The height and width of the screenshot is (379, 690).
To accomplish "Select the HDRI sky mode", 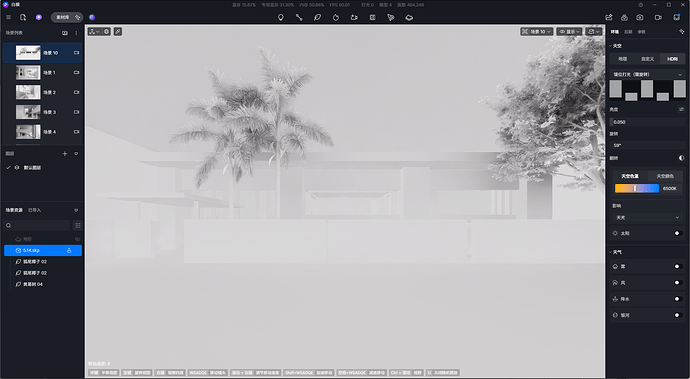I will pyautogui.click(x=672, y=59).
